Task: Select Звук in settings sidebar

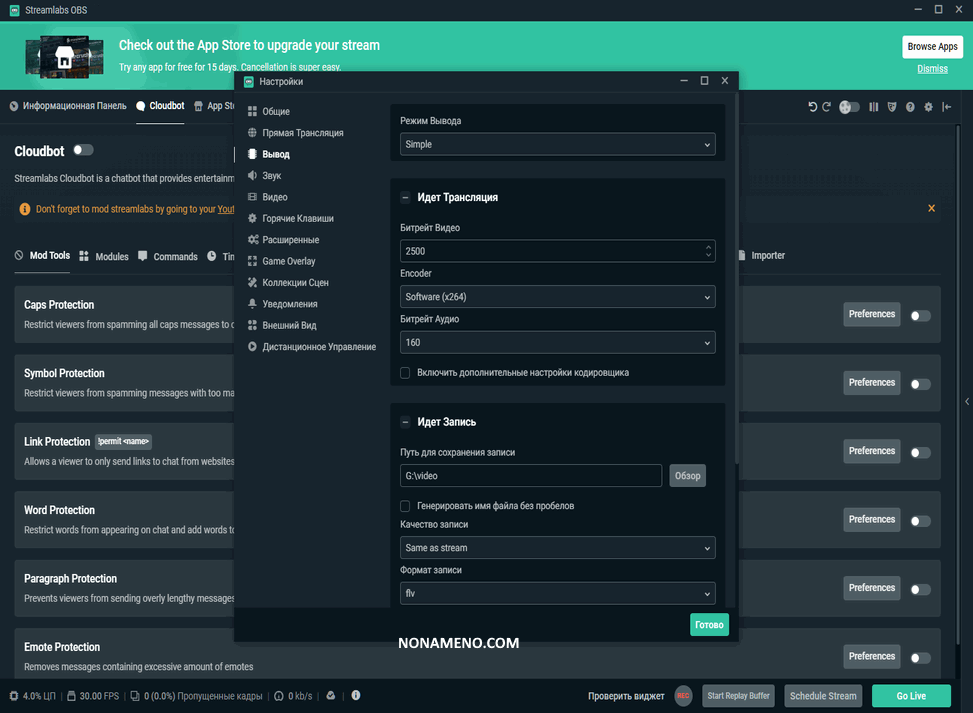Action: (x=271, y=176)
